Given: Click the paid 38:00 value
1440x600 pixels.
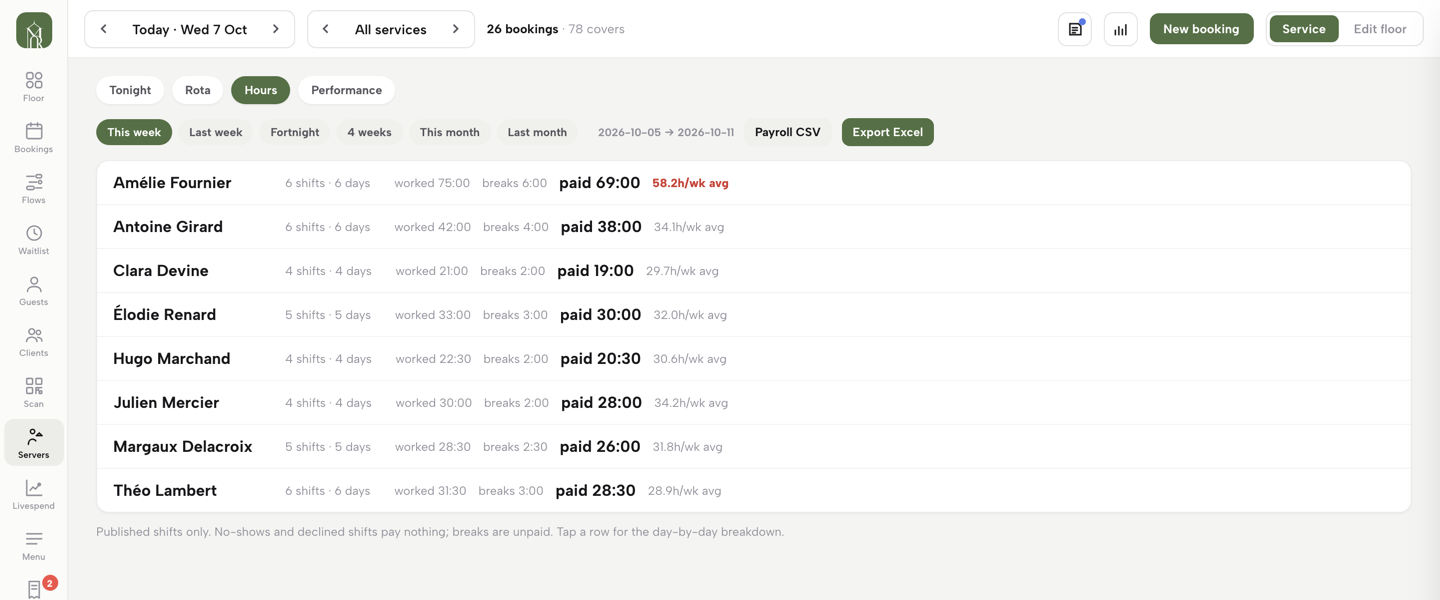Looking at the screenshot, I should 601,227.
